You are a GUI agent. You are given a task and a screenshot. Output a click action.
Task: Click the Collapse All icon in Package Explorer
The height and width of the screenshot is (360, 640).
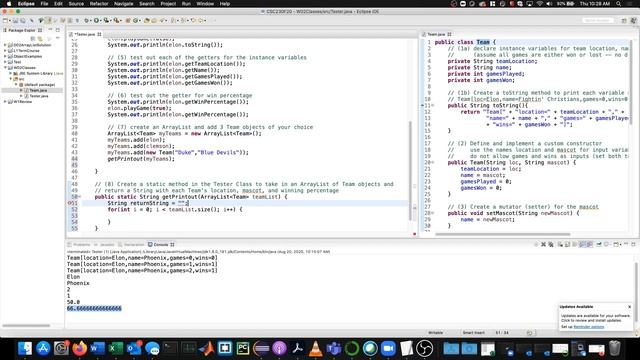coord(32,38)
